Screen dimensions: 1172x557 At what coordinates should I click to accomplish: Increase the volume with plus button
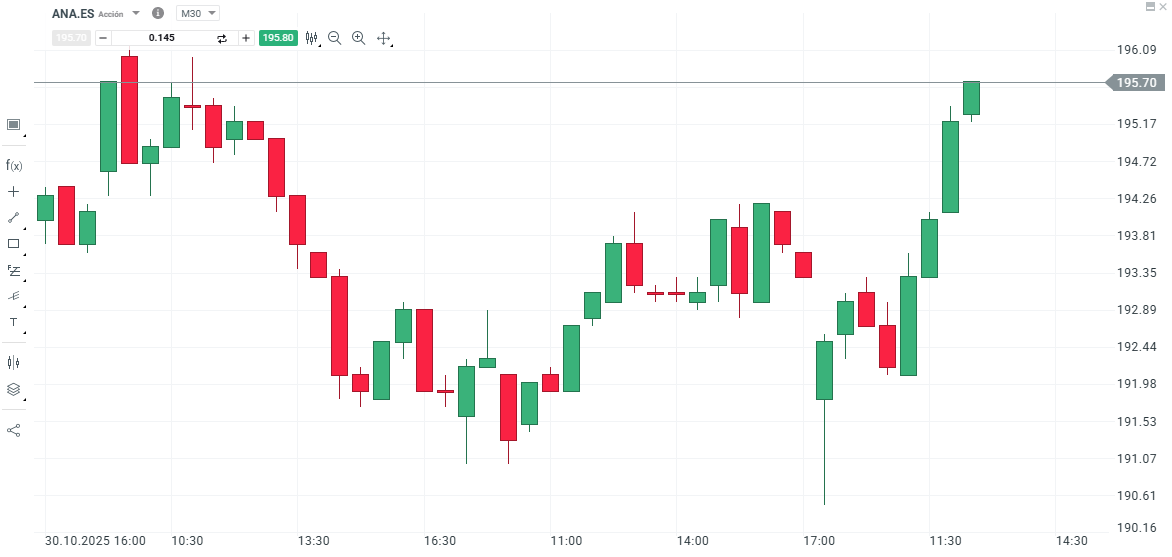click(246, 38)
